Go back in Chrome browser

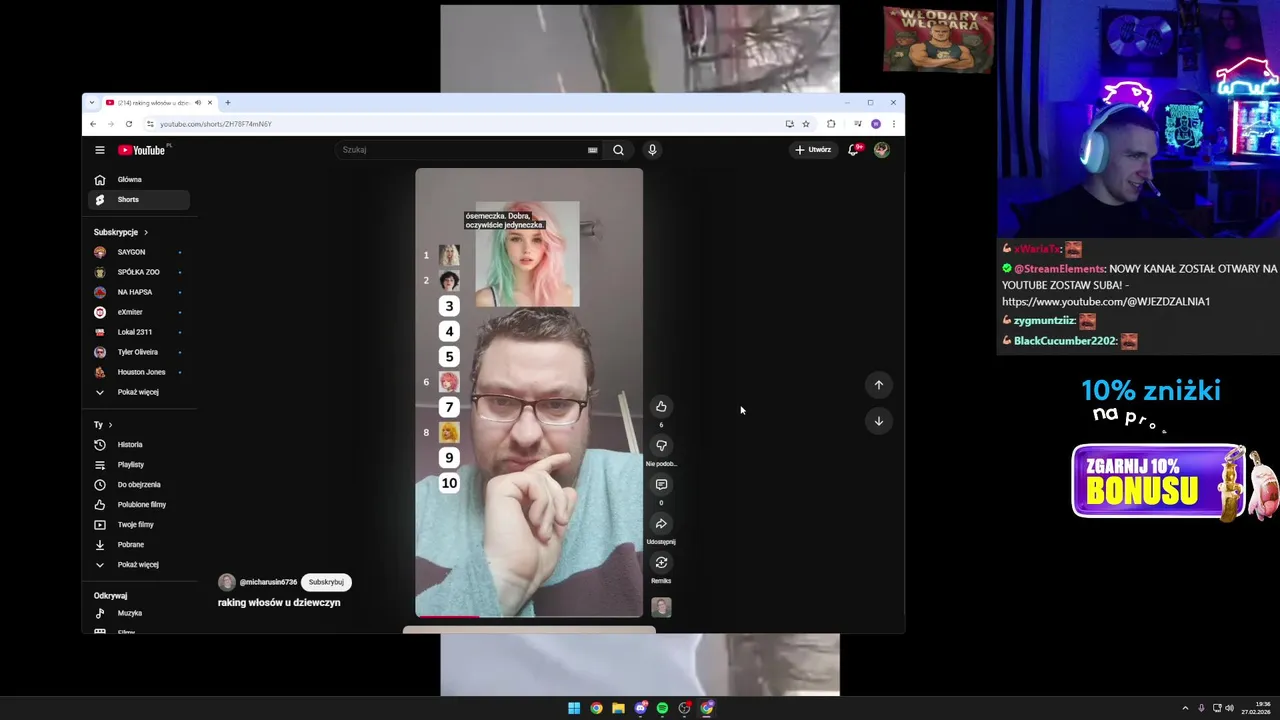click(x=93, y=124)
